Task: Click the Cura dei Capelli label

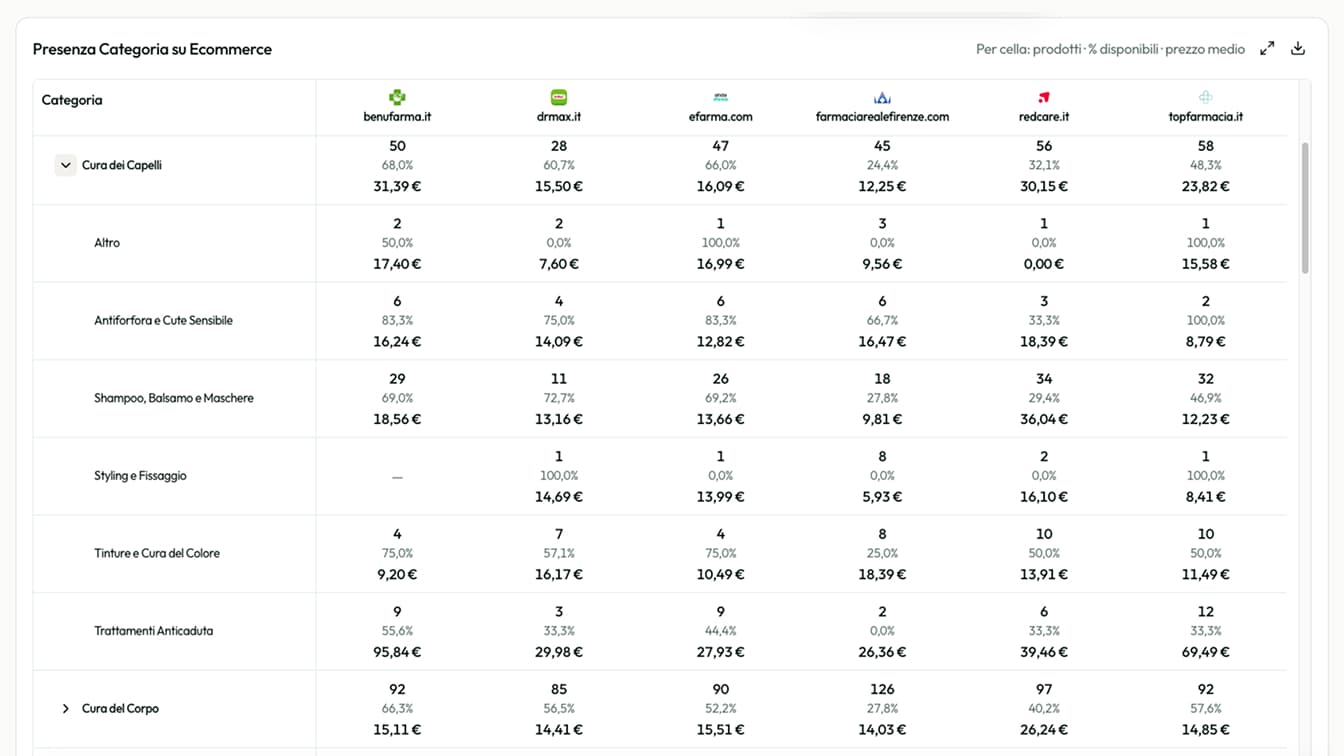Action: 122,165
